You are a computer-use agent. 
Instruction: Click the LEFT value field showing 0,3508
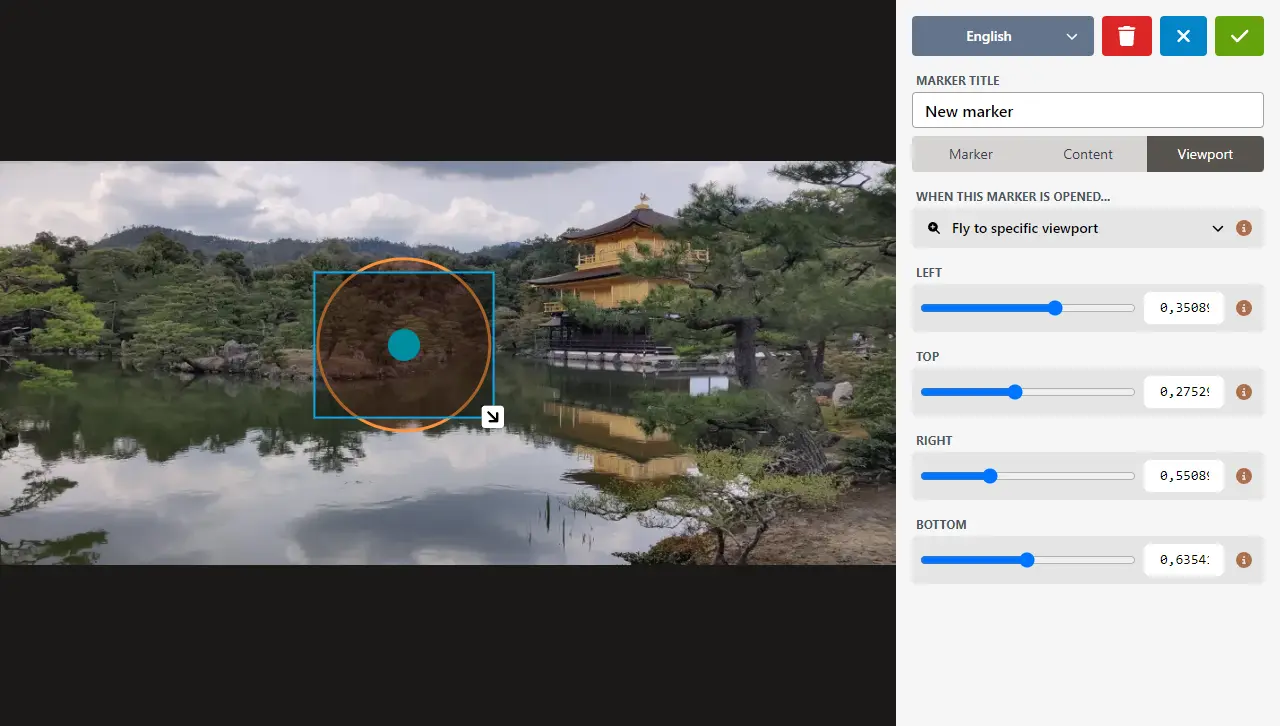[1184, 308]
